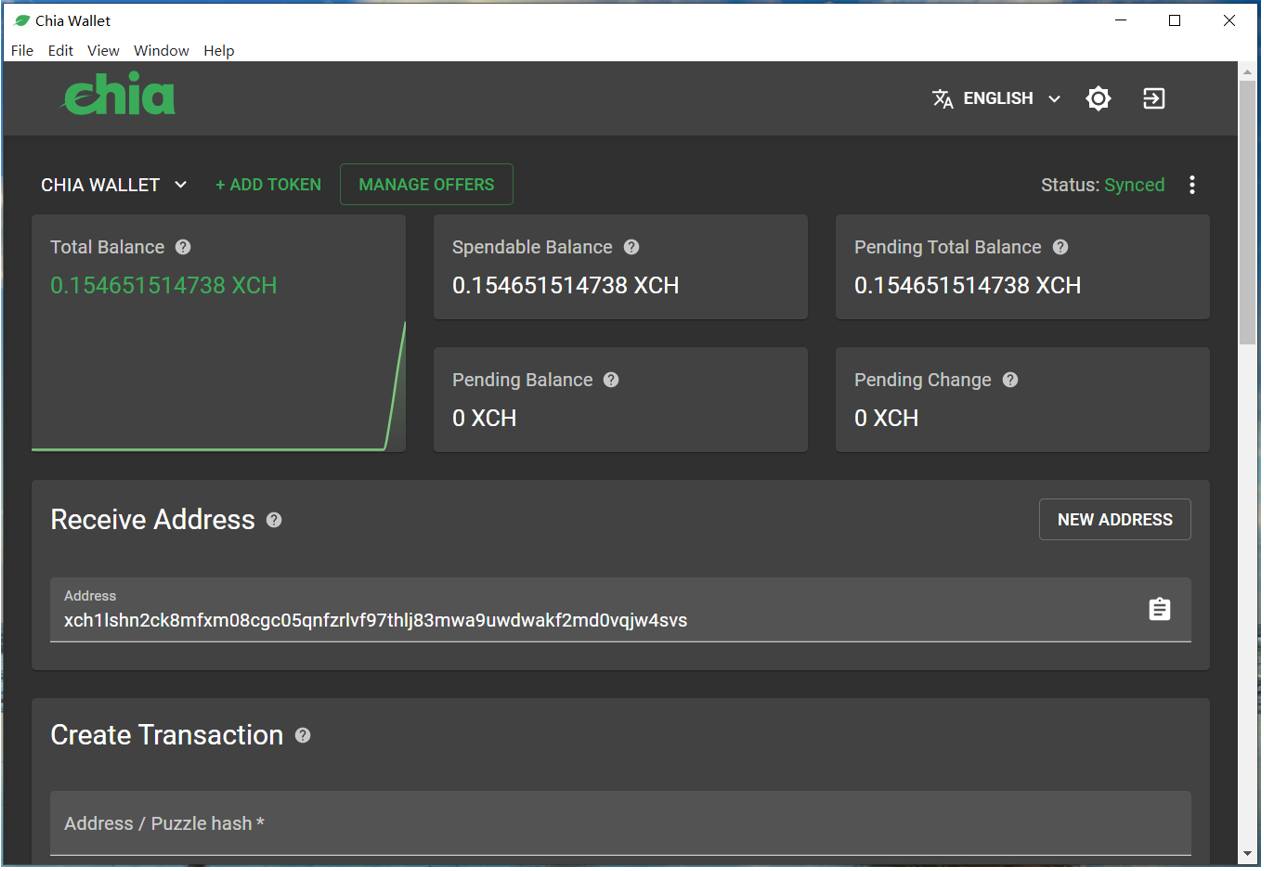1264x871 pixels.
Task: Click the Pending Total Balance help icon
Action: pyautogui.click(x=1060, y=247)
